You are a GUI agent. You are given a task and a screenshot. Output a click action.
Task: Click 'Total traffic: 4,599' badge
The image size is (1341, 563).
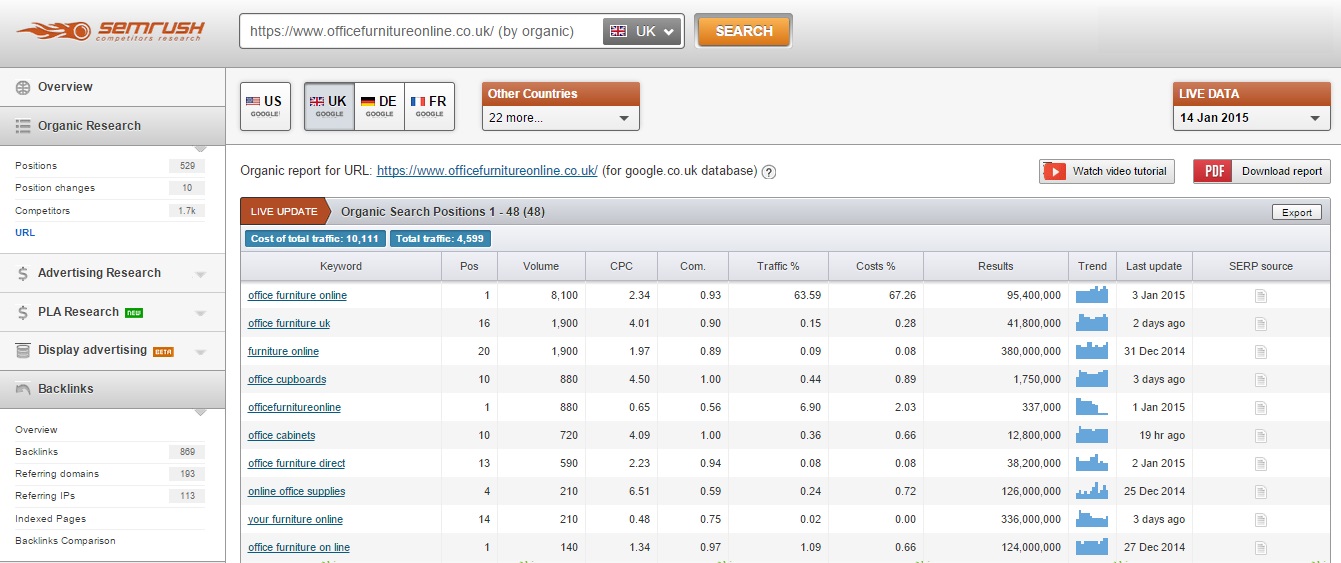point(440,239)
